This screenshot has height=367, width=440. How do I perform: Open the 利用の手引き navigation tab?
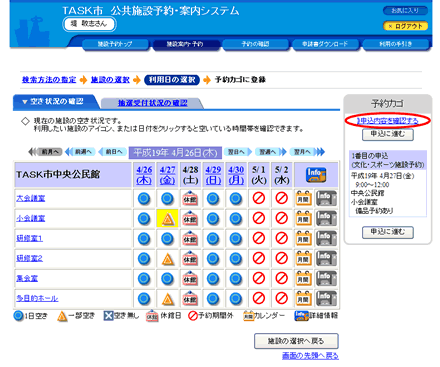395,44
